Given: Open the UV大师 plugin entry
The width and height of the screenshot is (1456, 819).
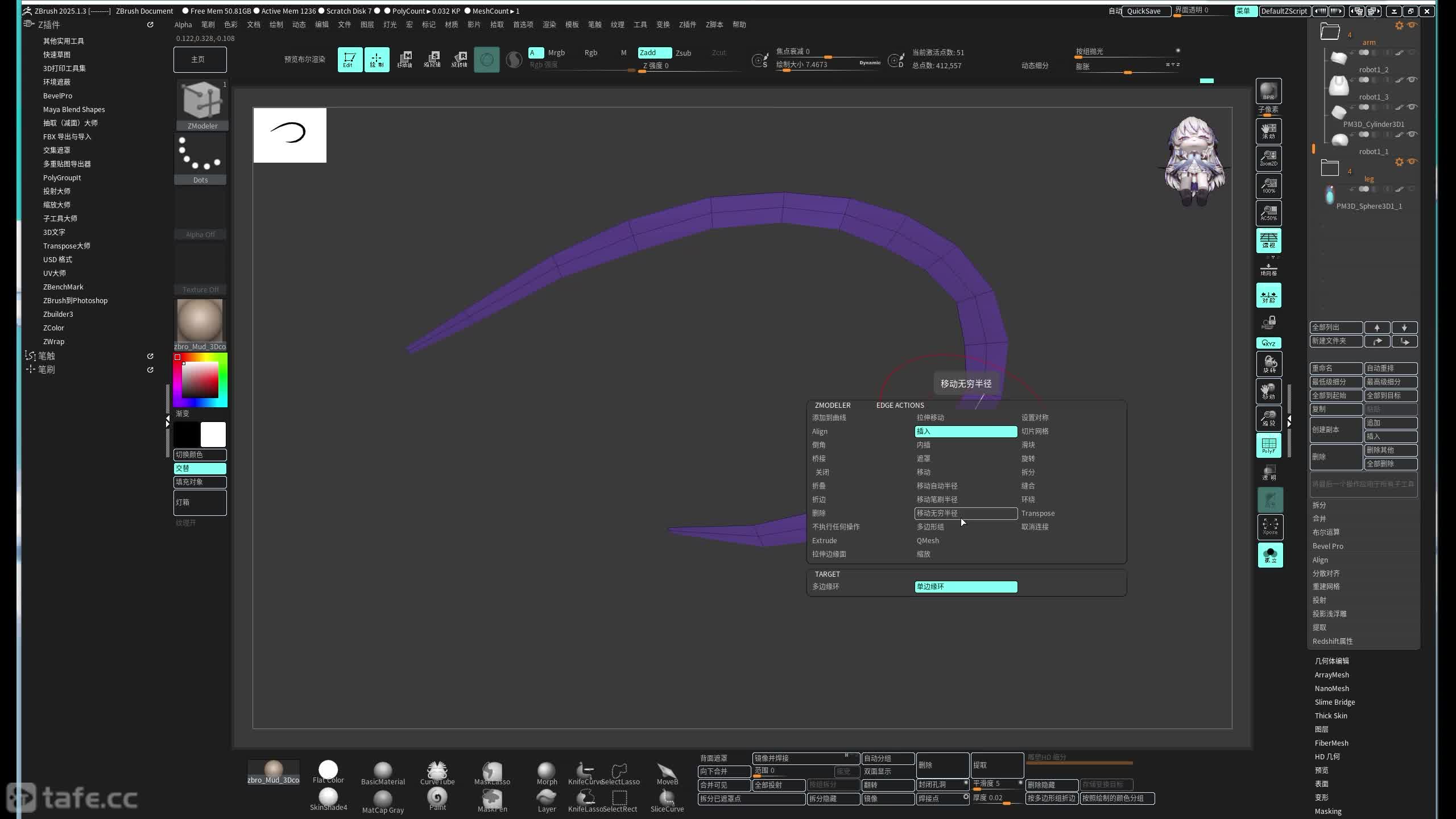Looking at the screenshot, I should (55, 273).
